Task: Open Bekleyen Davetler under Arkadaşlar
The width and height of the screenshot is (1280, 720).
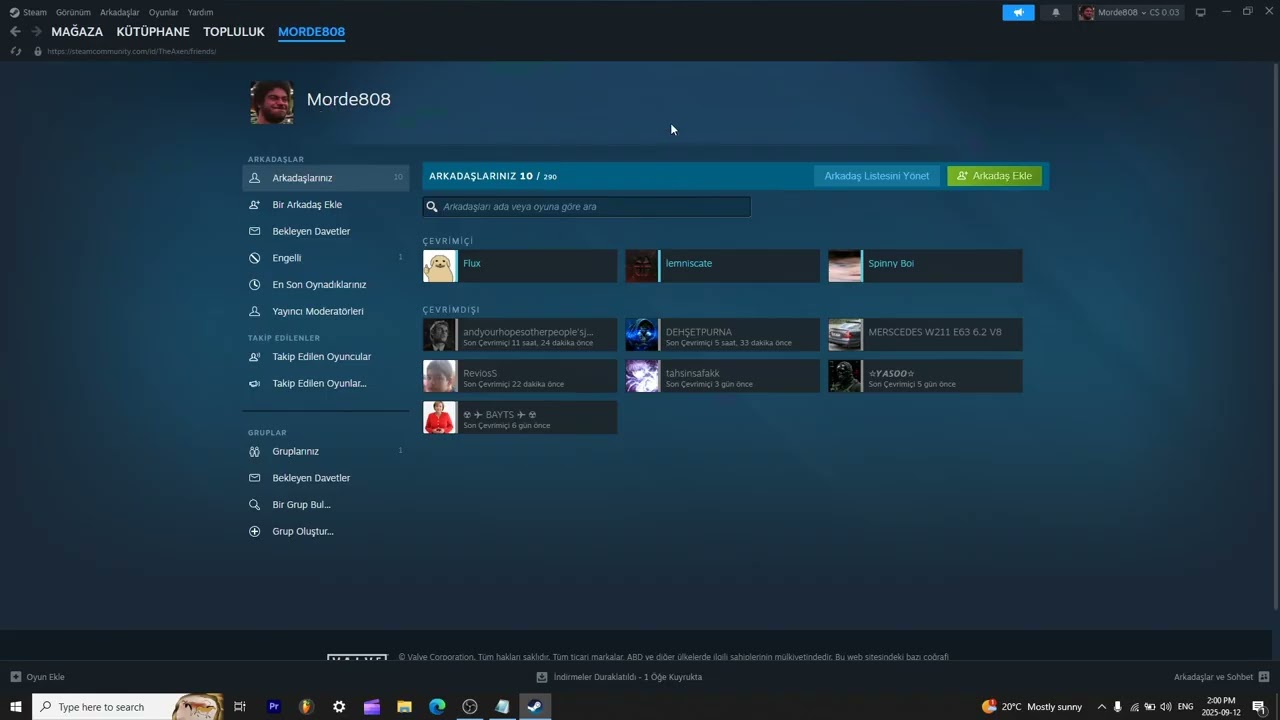Action: click(326, 231)
